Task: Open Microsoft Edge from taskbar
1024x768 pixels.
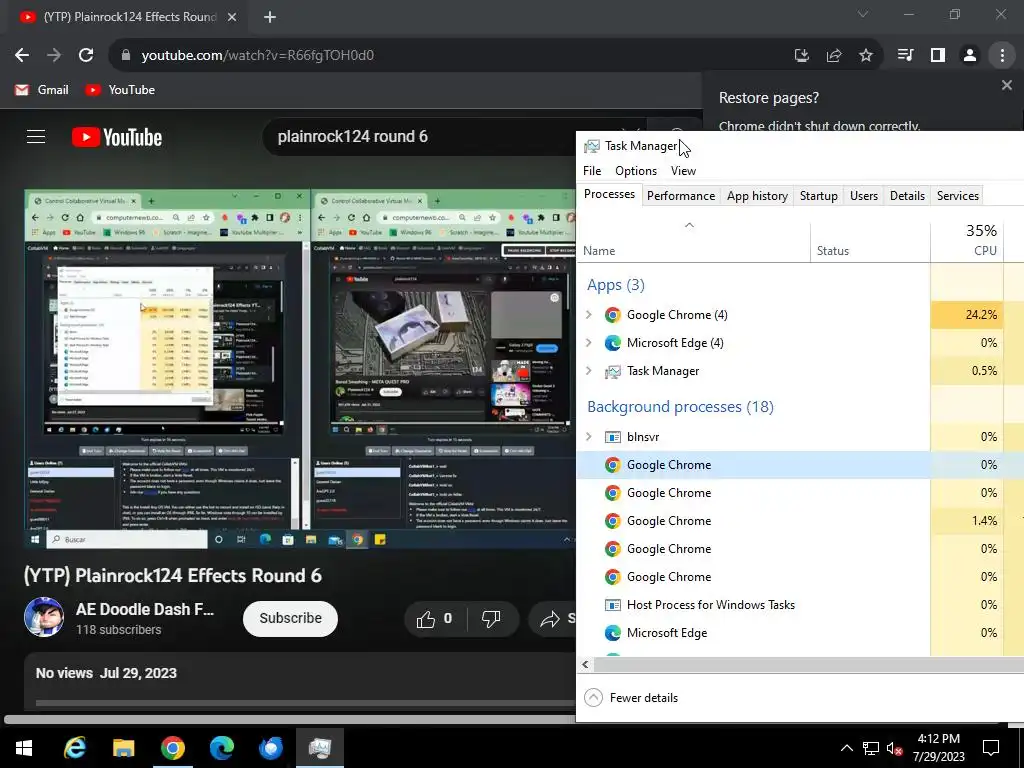Action: point(221,748)
